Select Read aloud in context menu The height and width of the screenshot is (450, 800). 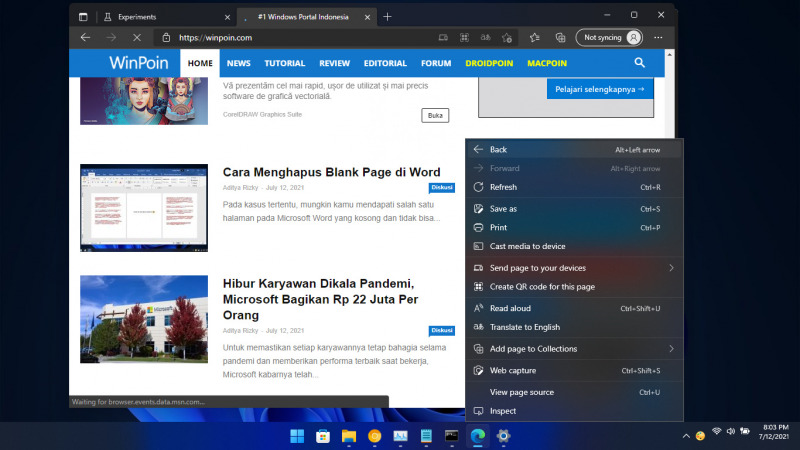click(574, 308)
